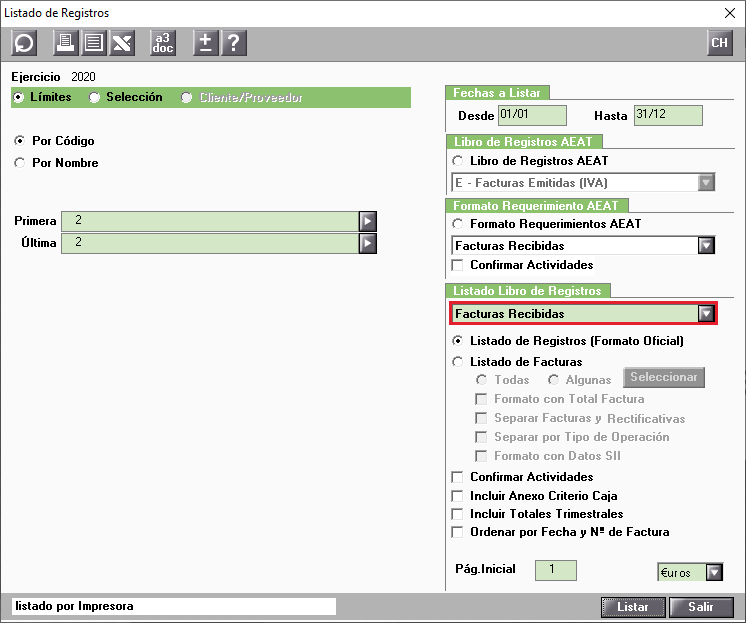
Task: Click the Última code input field
Action: [210, 243]
